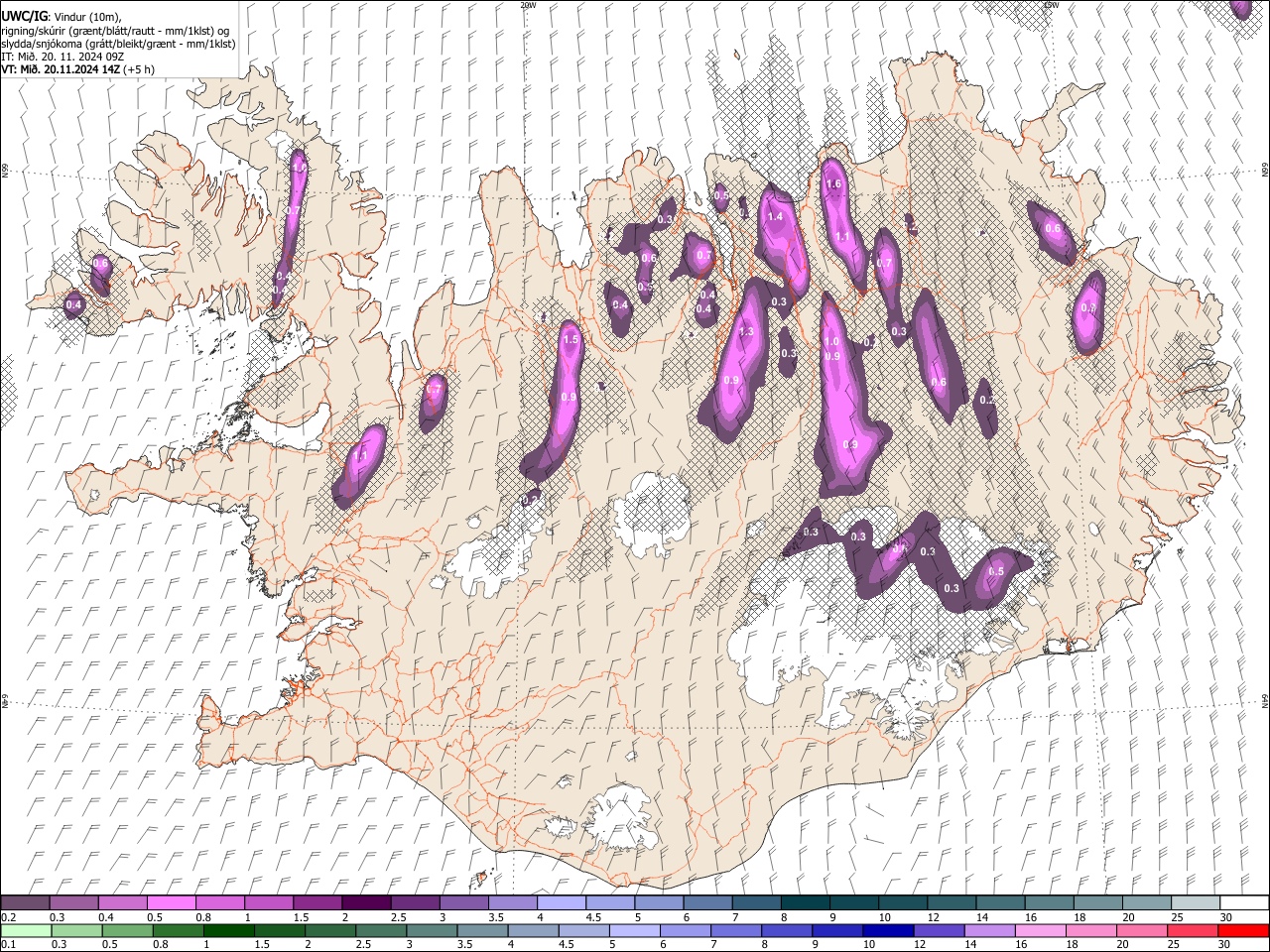Click the 'rigning/skúrir' legend description line
This screenshot has width=1270, height=952.
pyautogui.click(x=115, y=31)
